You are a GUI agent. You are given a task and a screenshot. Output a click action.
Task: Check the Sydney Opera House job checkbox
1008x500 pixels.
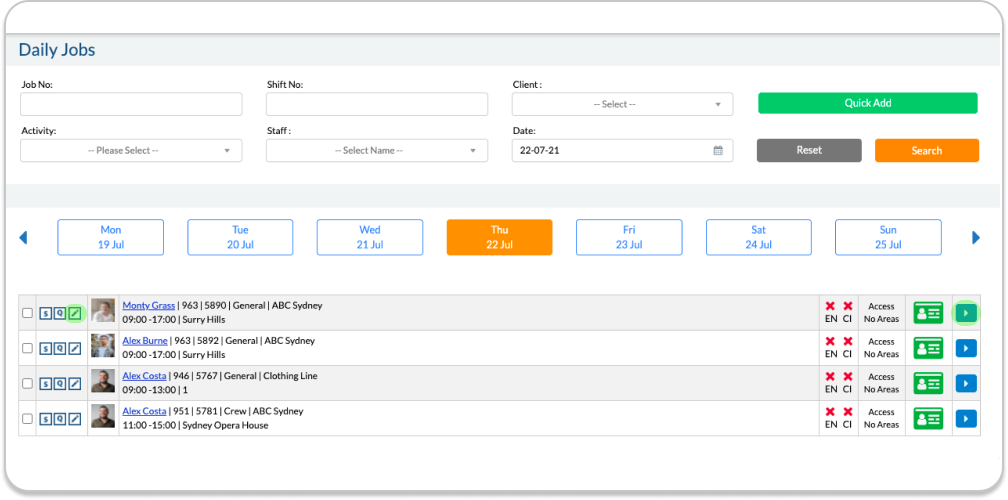click(27, 418)
